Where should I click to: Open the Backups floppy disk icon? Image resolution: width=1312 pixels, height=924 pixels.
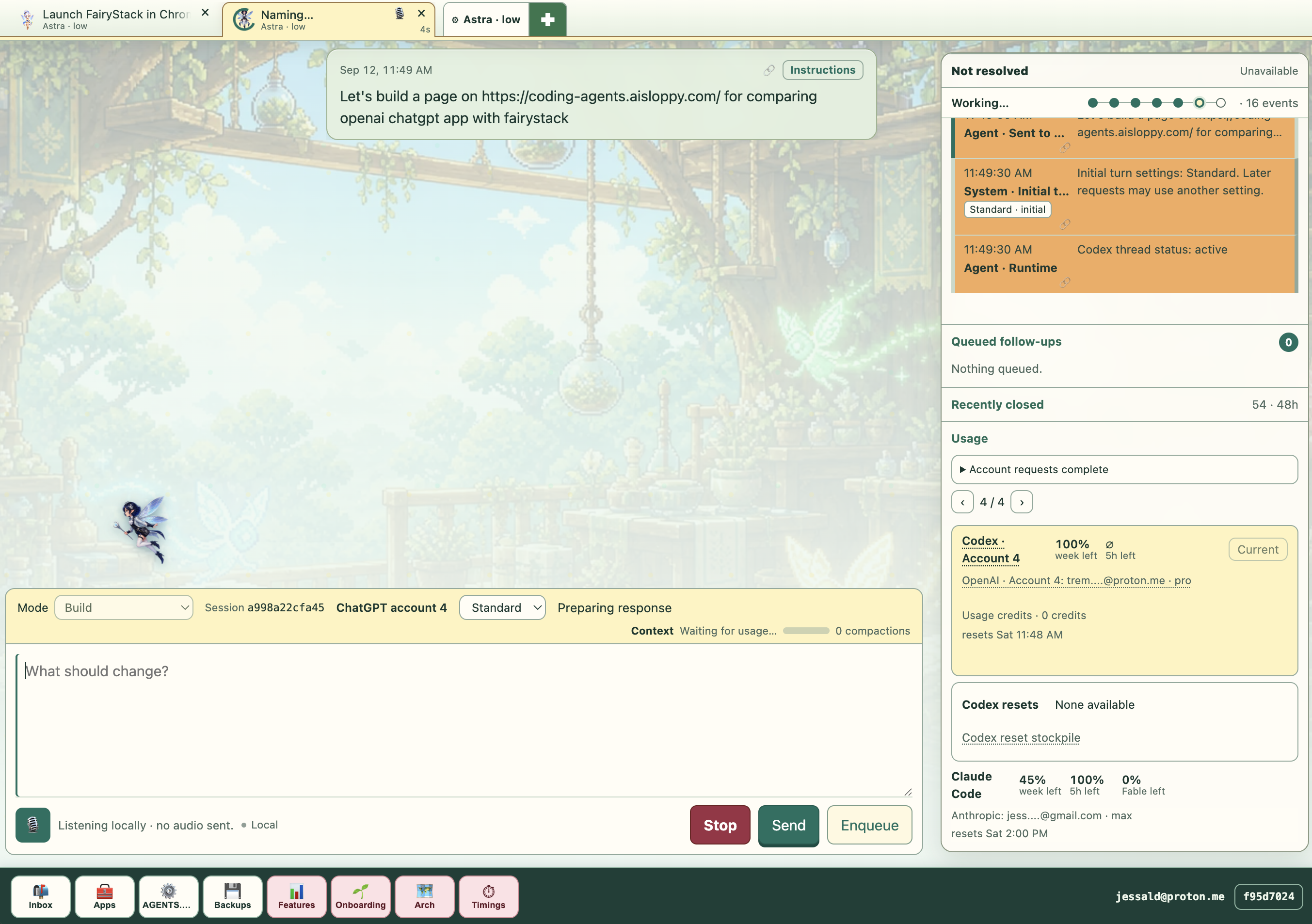coord(233,896)
